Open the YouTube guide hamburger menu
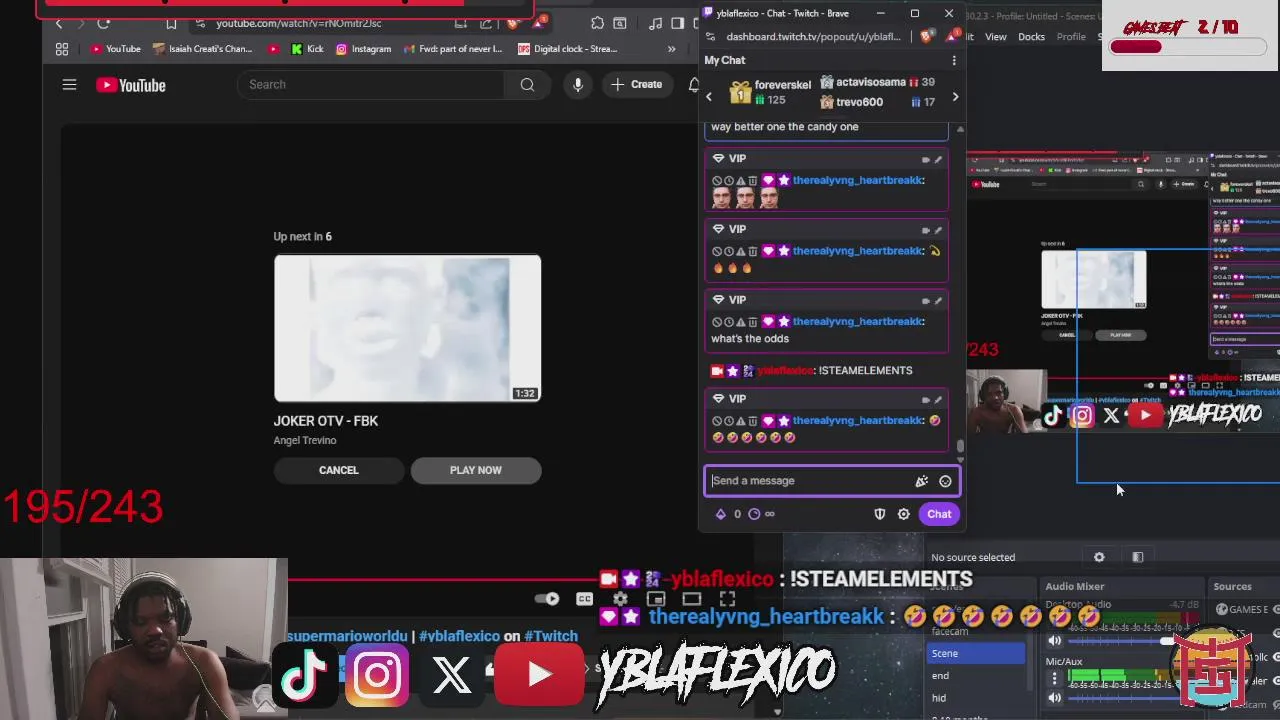The image size is (1280, 720). [69, 85]
